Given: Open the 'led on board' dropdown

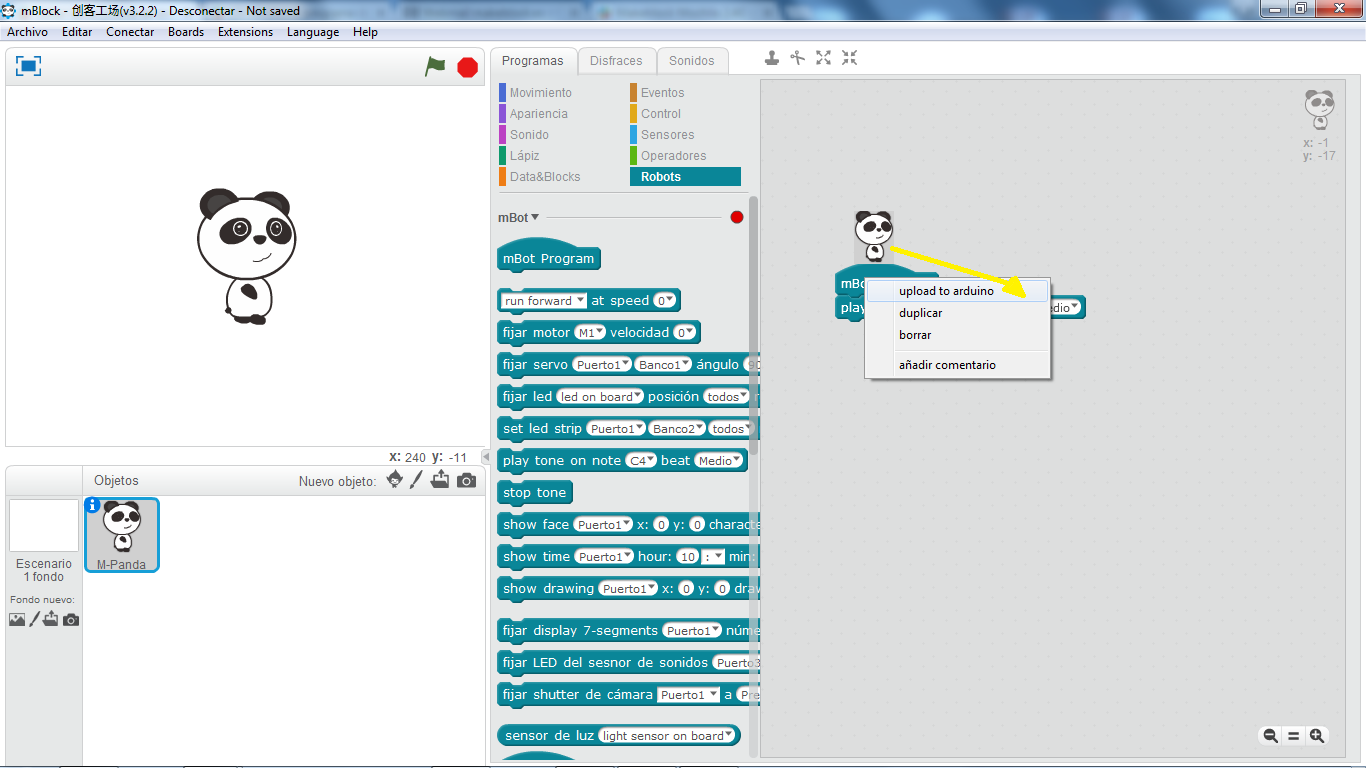Looking at the screenshot, I should [600, 396].
